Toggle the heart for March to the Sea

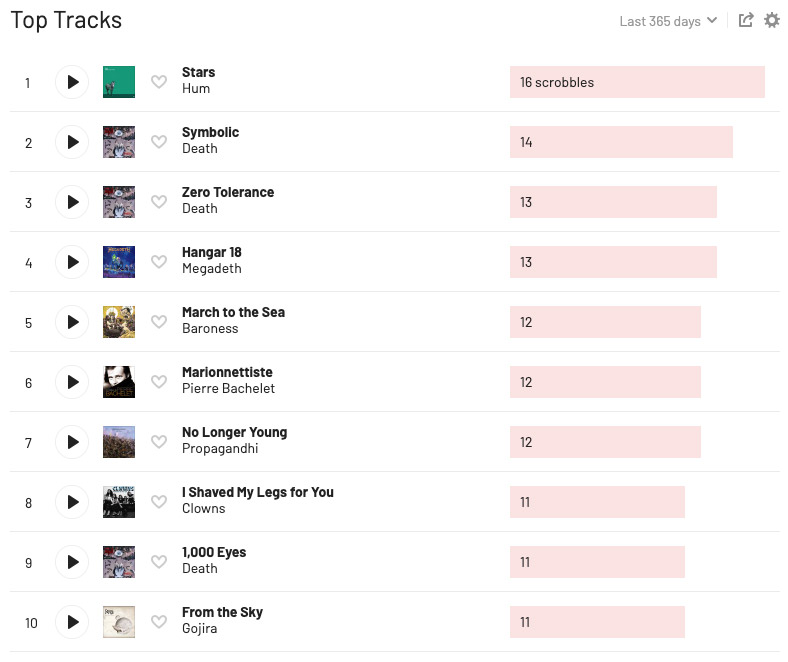(x=159, y=322)
